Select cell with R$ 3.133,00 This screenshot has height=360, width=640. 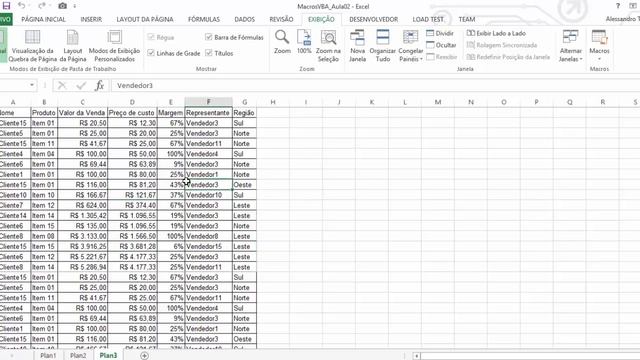click(x=82, y=236)
